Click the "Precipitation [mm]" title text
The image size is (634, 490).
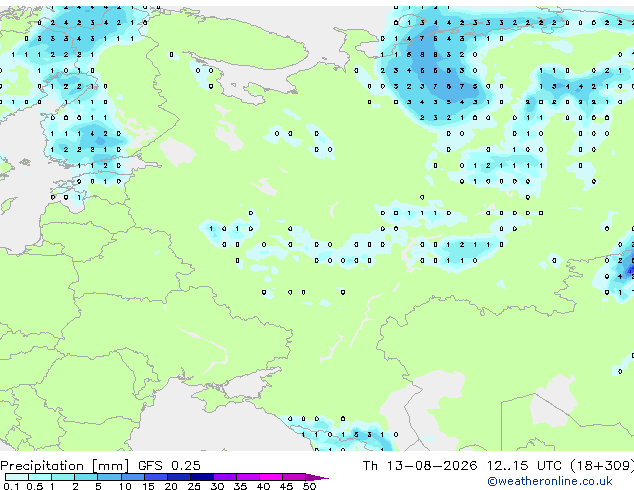65,466
